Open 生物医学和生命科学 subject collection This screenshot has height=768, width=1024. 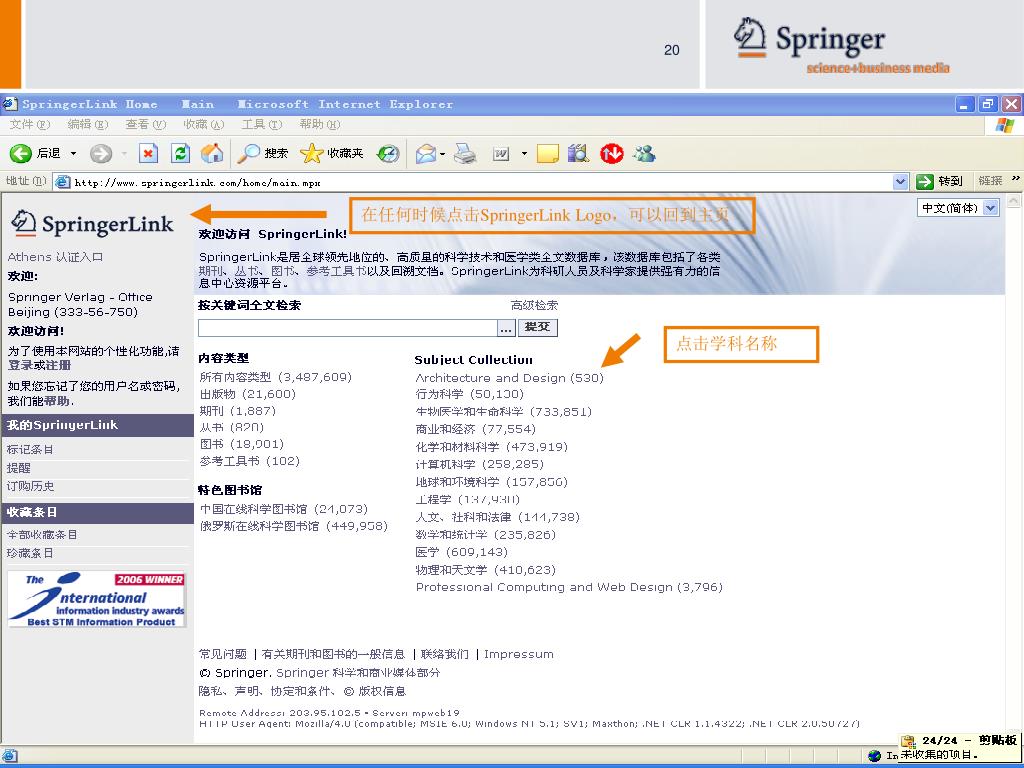504,412
